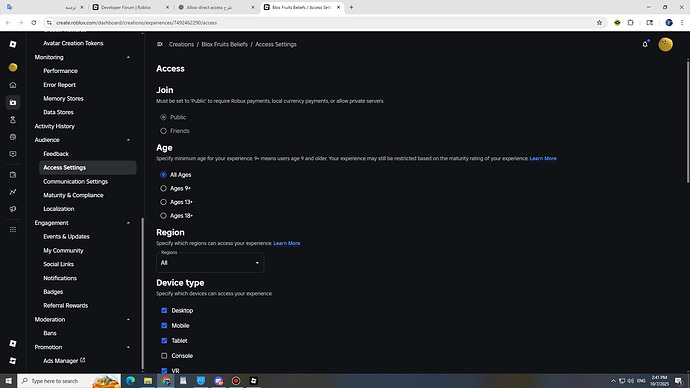Collapse the navigation panel using the menu icon
This screenshot has height=388, width=690.
click(160, 44)
